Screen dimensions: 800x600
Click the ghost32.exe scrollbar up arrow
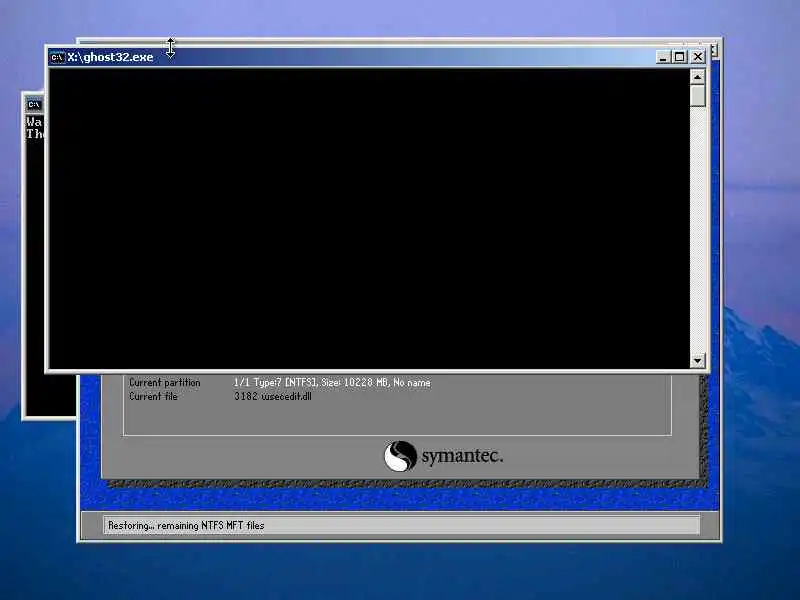point(697,77)
